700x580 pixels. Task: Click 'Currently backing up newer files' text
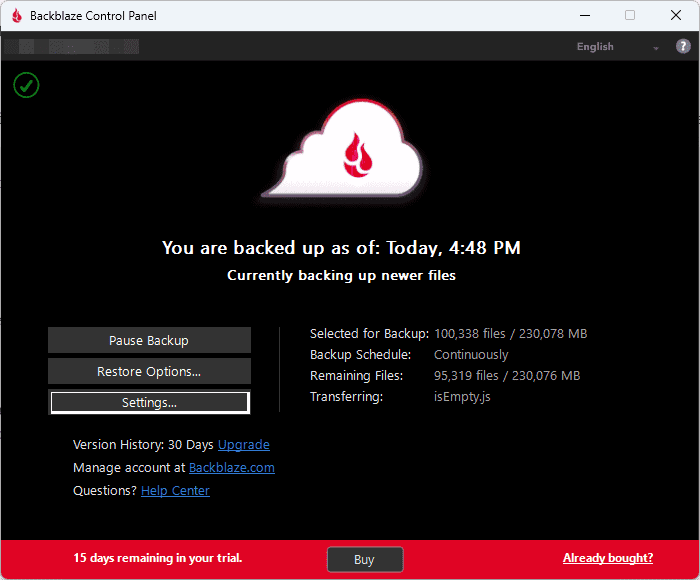[x=341, y=275]
